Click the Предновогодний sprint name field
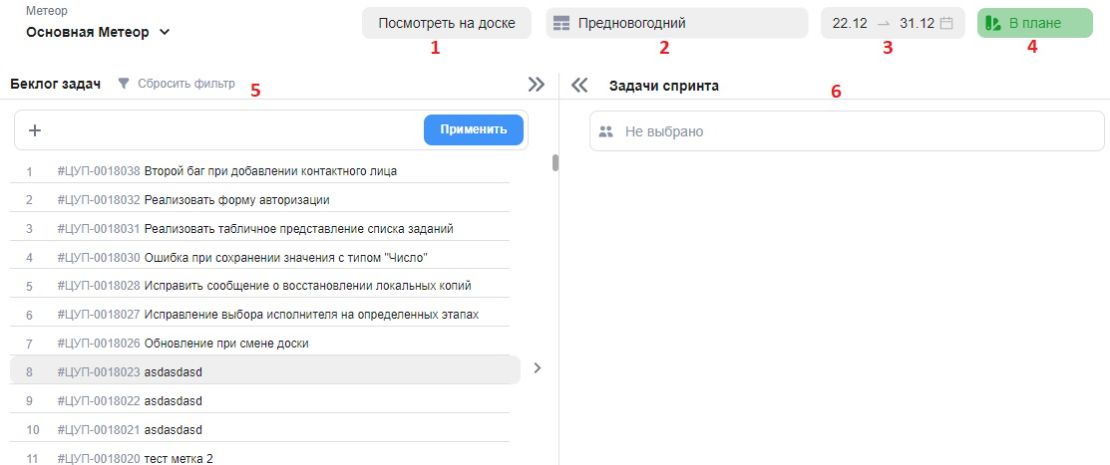1110x465 pixels. [x=677, y=23]
